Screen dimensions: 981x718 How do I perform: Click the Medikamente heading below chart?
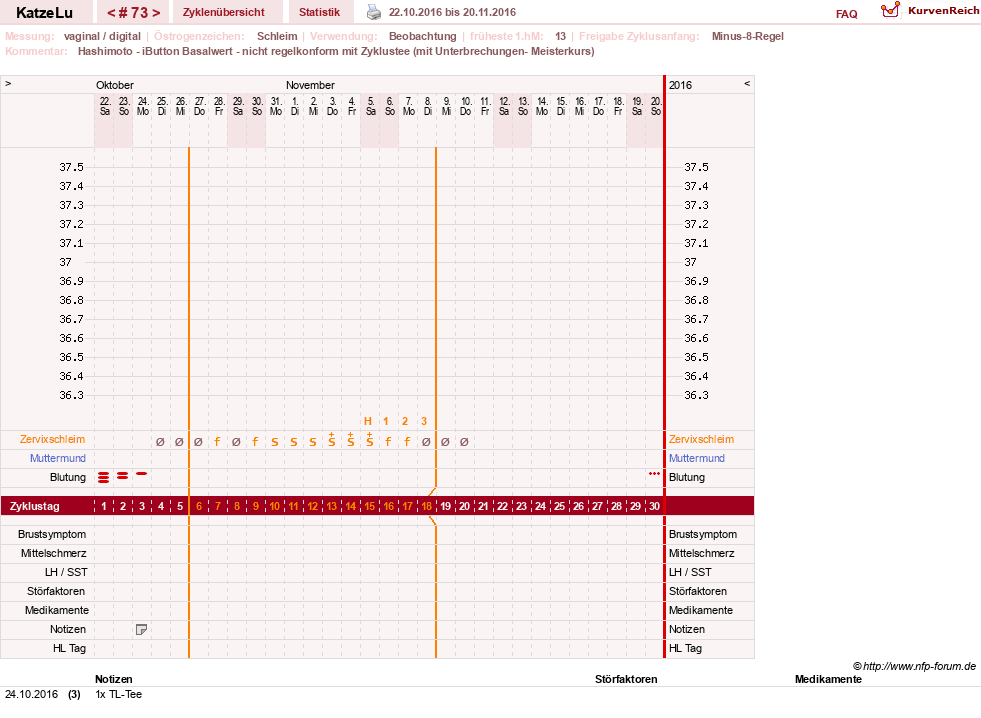tap(828, 680)
